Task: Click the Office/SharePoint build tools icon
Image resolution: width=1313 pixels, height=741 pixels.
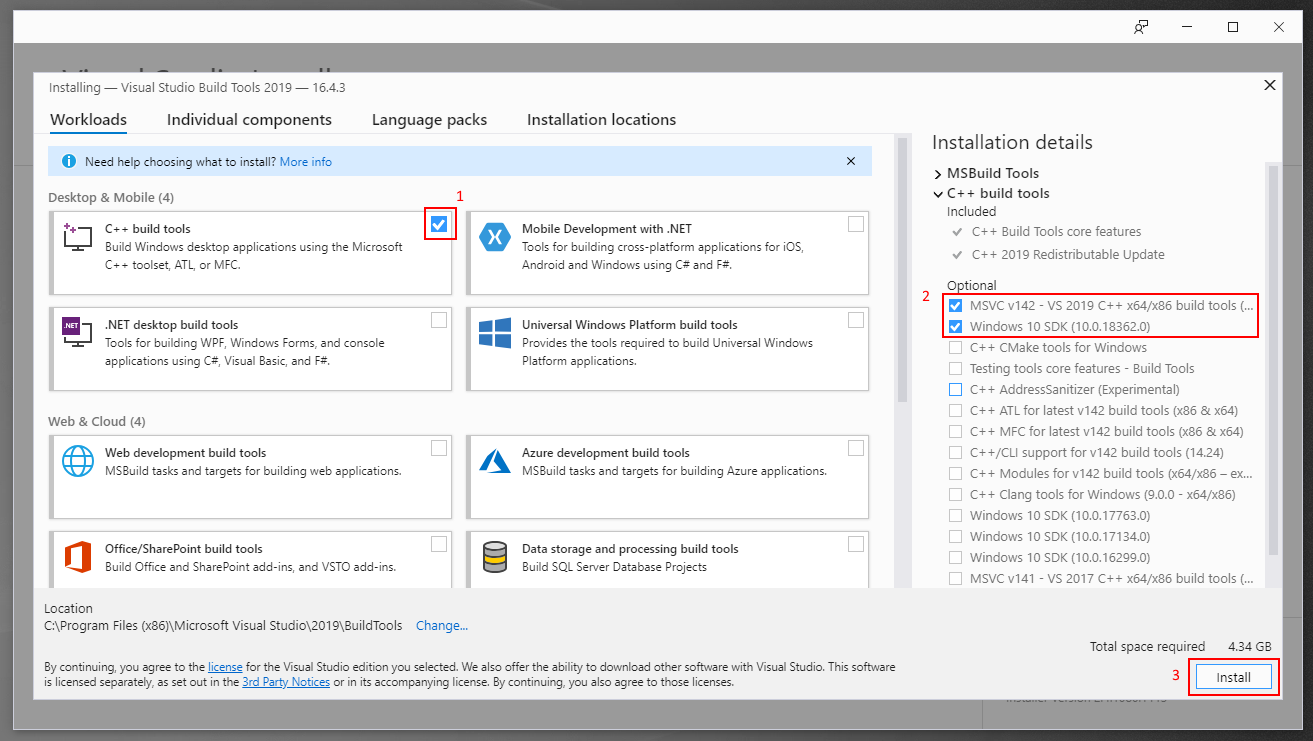Action: click(78, 557)
